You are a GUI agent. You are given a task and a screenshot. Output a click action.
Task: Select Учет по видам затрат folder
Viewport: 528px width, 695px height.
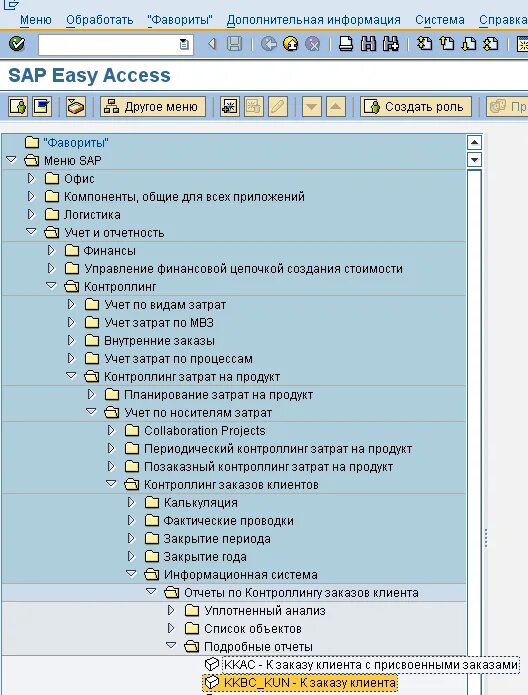165,305
